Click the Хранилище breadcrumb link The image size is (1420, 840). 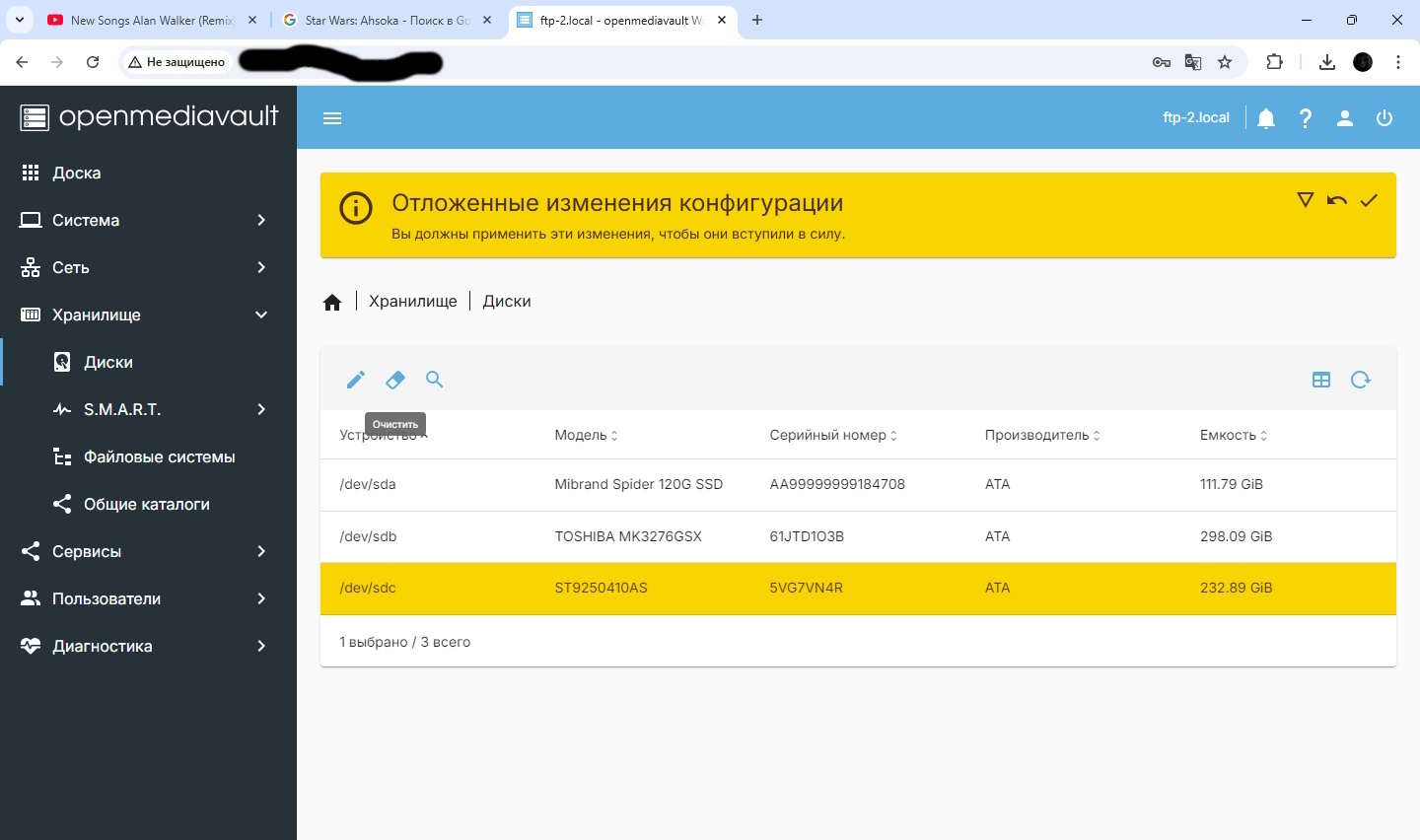pos(412,302)
